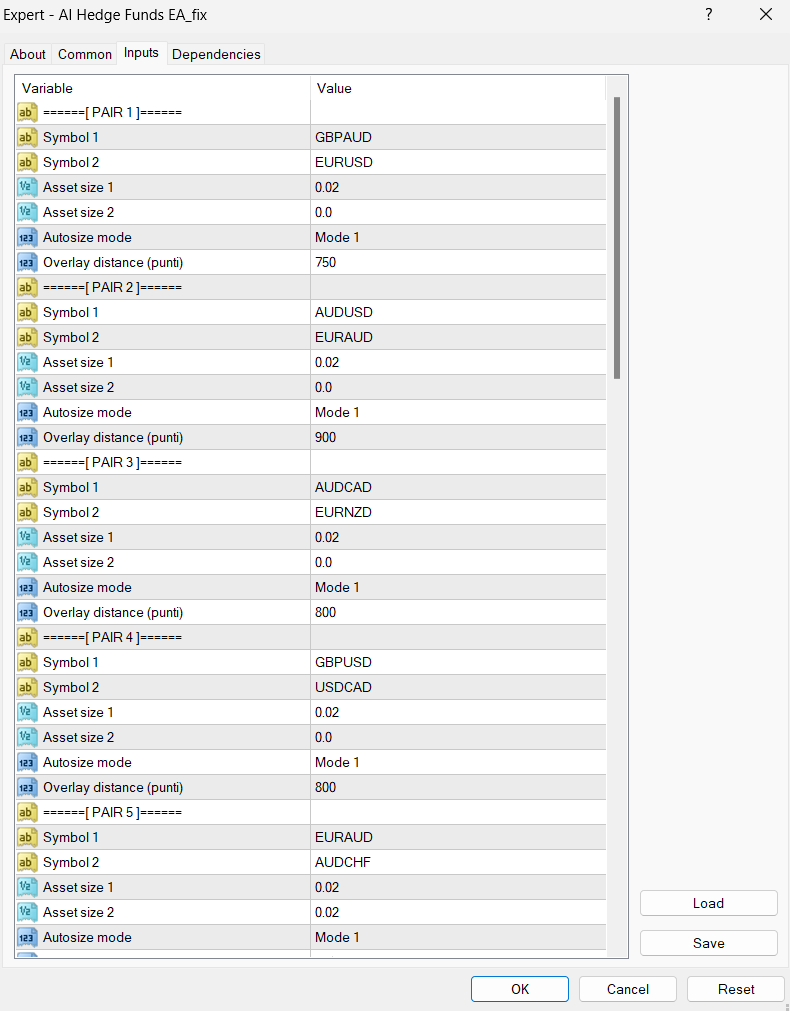
Task: Click the icon in the AUDCHF symbol row
Action: 28,862
